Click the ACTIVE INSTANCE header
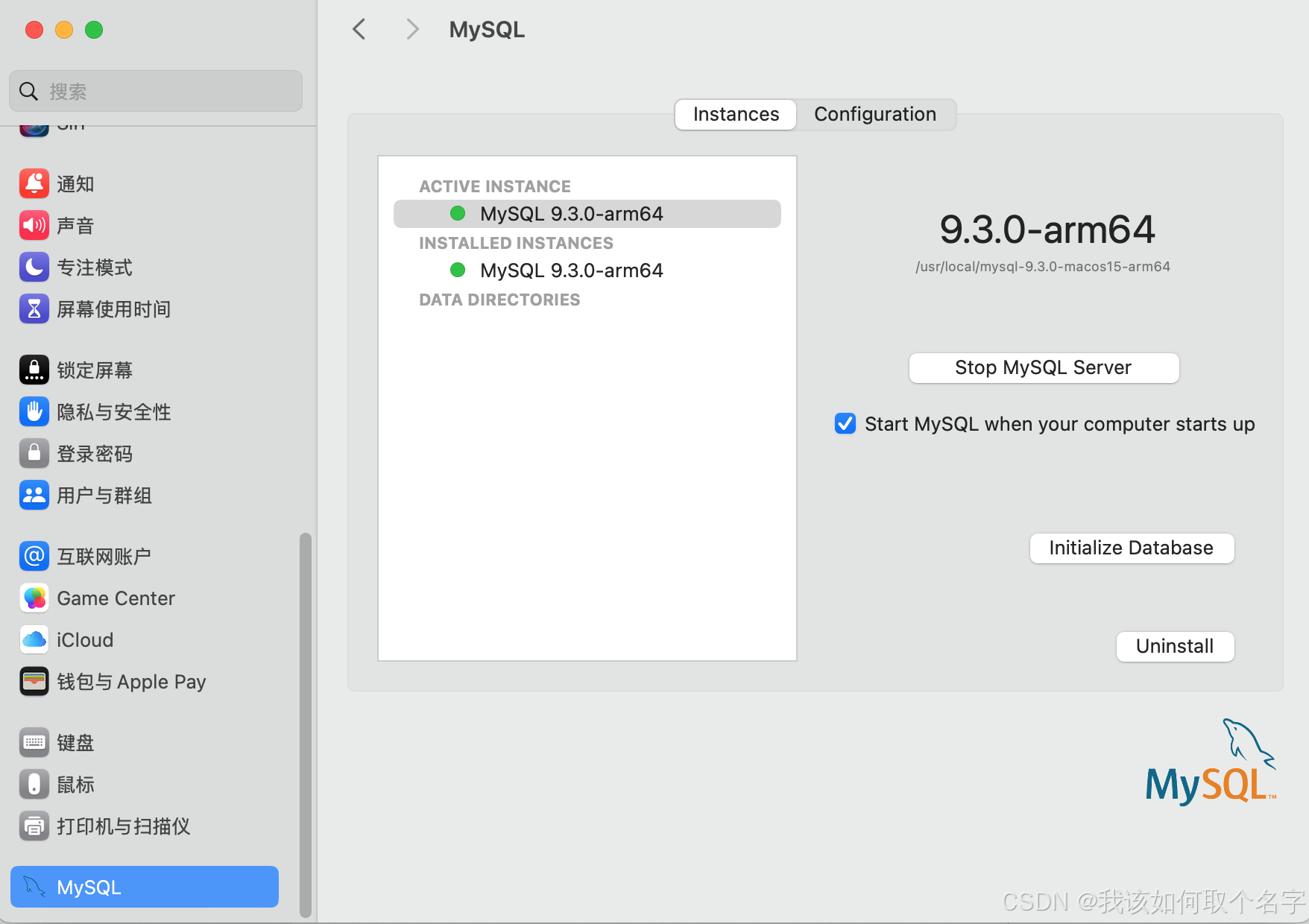This screenshot has height=924, width=1309. coord(495,186)
